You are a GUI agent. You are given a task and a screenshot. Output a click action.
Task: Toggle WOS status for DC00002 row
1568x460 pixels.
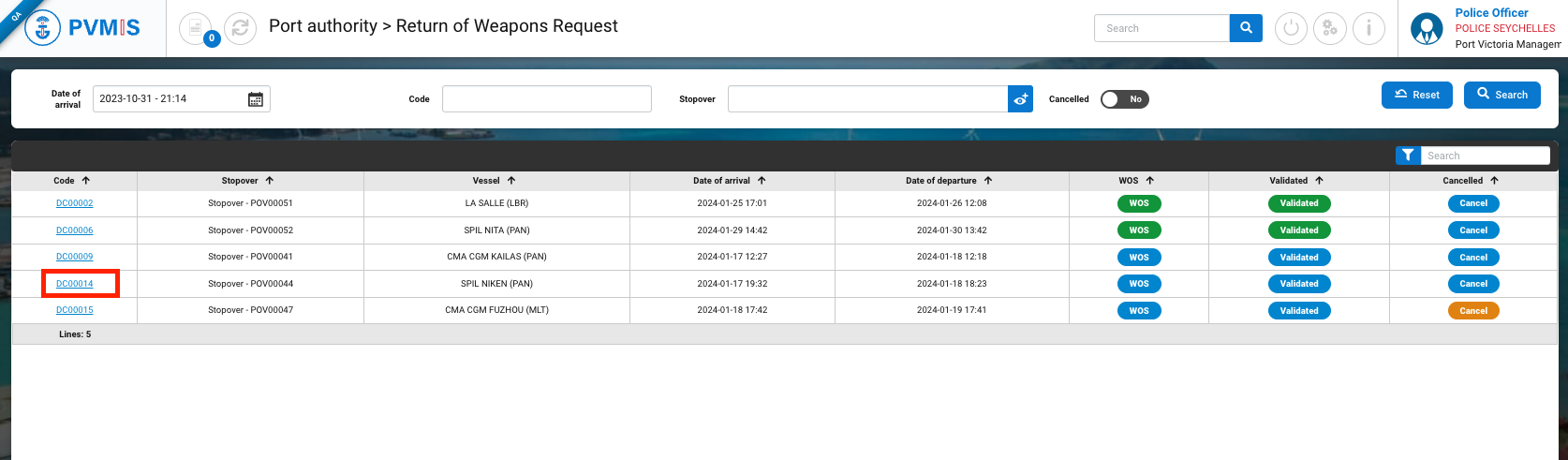pos(1138,203)
